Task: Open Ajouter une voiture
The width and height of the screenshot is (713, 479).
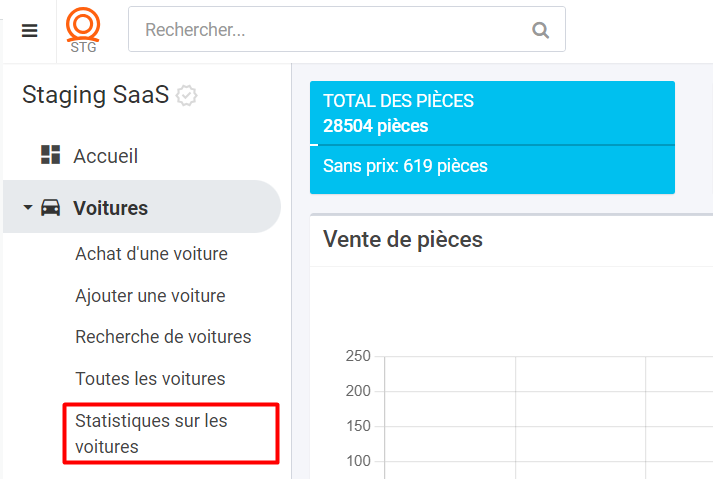Action: (150, 296)
